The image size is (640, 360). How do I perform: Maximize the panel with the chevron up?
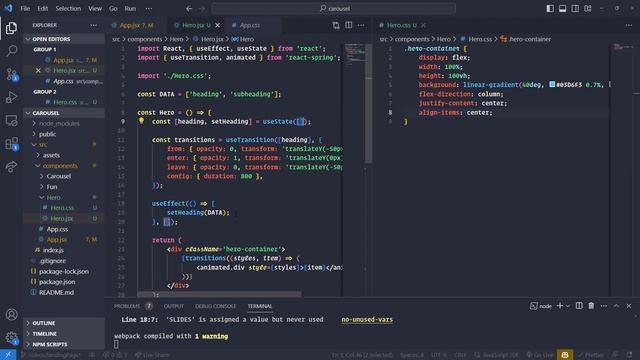coord(616,306)
